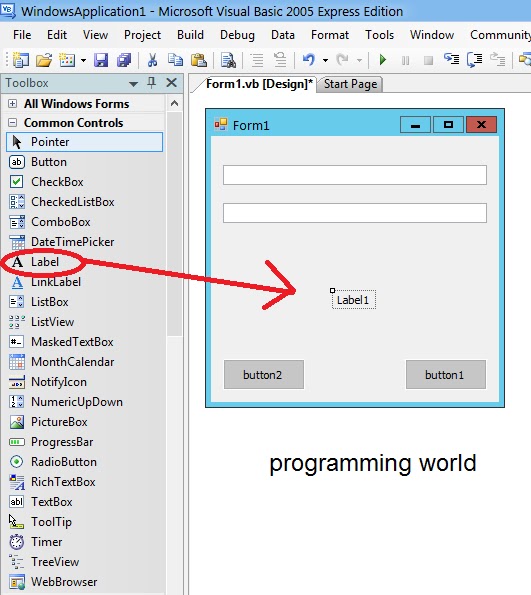The height and width of the screenshot is (595, 531).
Task: Select the ListBox control in Toolbox
Action: [85, 302]
